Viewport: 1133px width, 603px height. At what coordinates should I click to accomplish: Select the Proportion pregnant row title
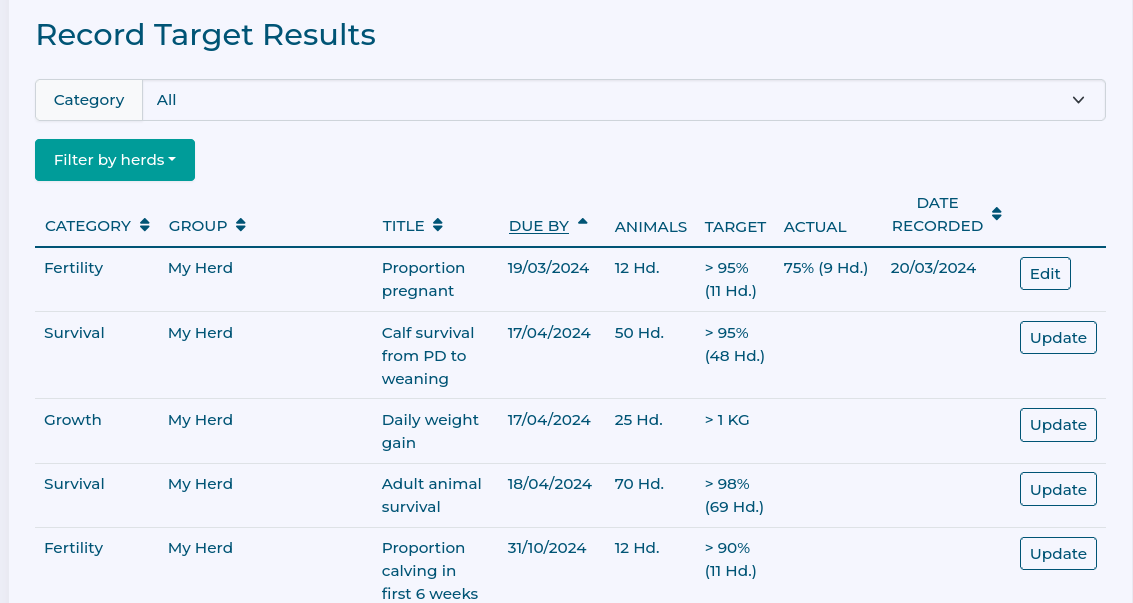[423, 279]
